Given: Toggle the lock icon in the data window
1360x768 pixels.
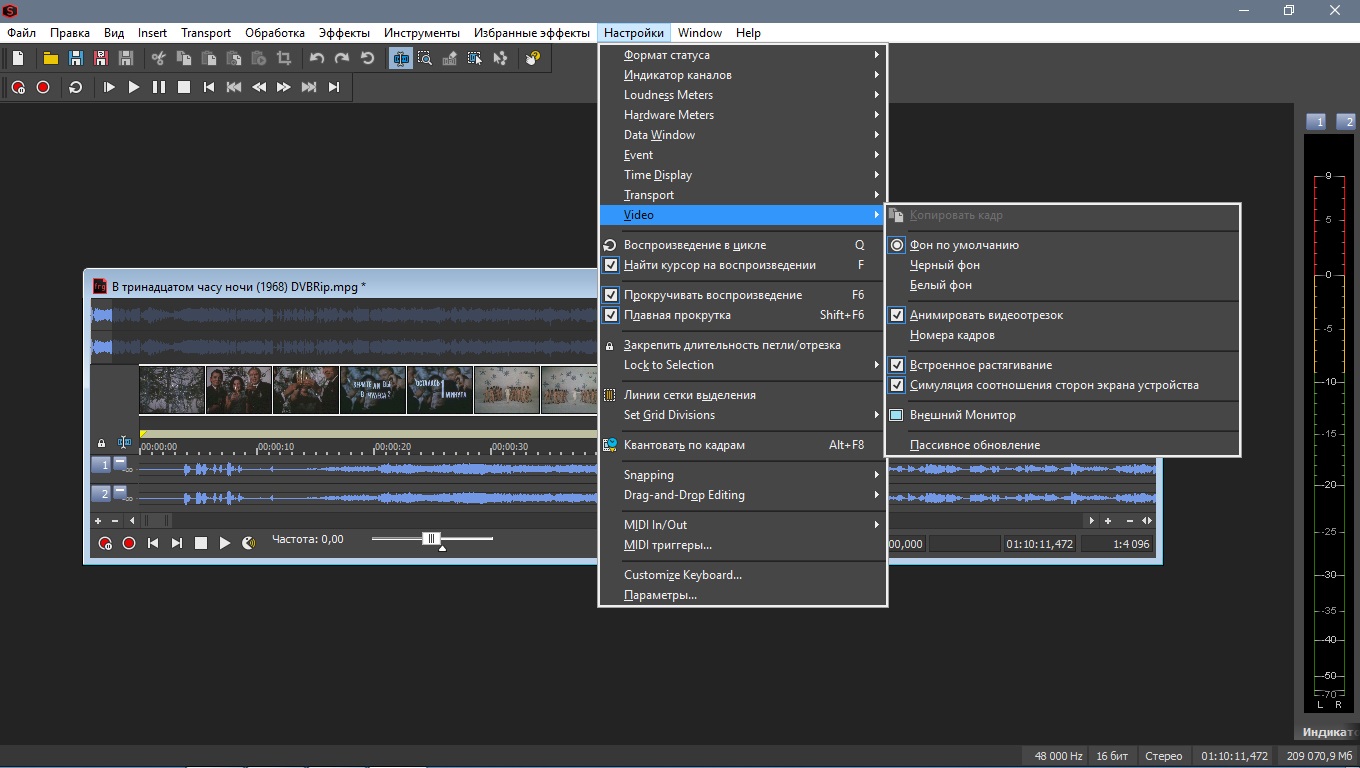Looking at the screenshot, I should coord(101,442).
